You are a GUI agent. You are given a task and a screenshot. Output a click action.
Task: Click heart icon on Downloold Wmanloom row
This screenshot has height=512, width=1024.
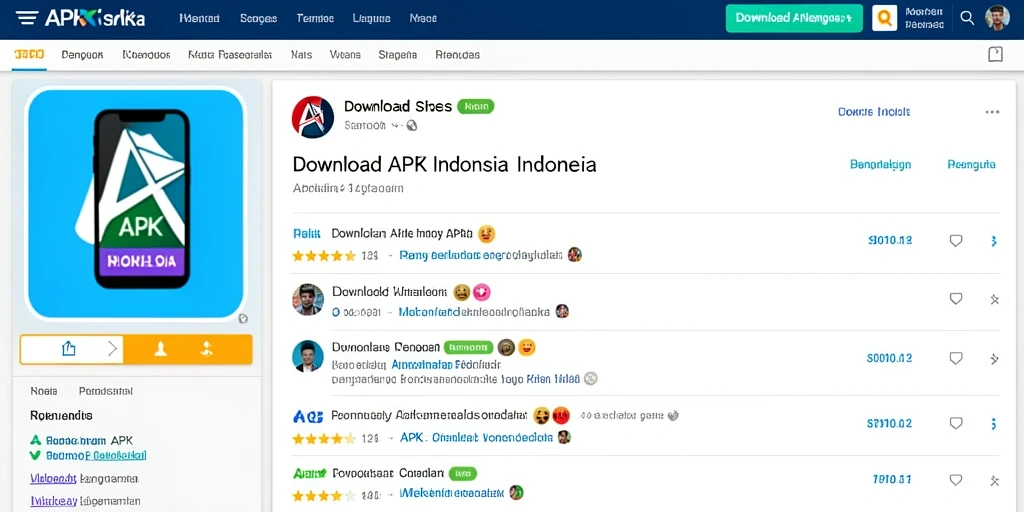[x=955, y=299]
